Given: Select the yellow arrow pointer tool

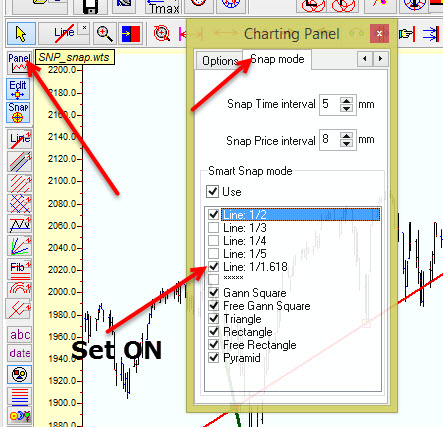Looking at the screenshot, I should point(21,33).
